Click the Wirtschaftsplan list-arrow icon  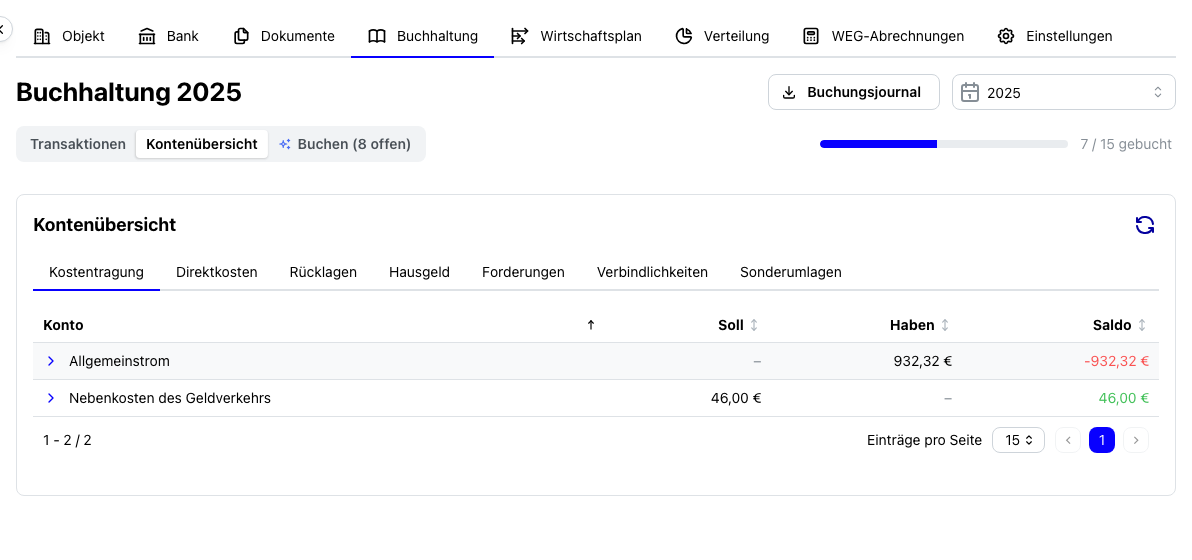click(519, 36)
